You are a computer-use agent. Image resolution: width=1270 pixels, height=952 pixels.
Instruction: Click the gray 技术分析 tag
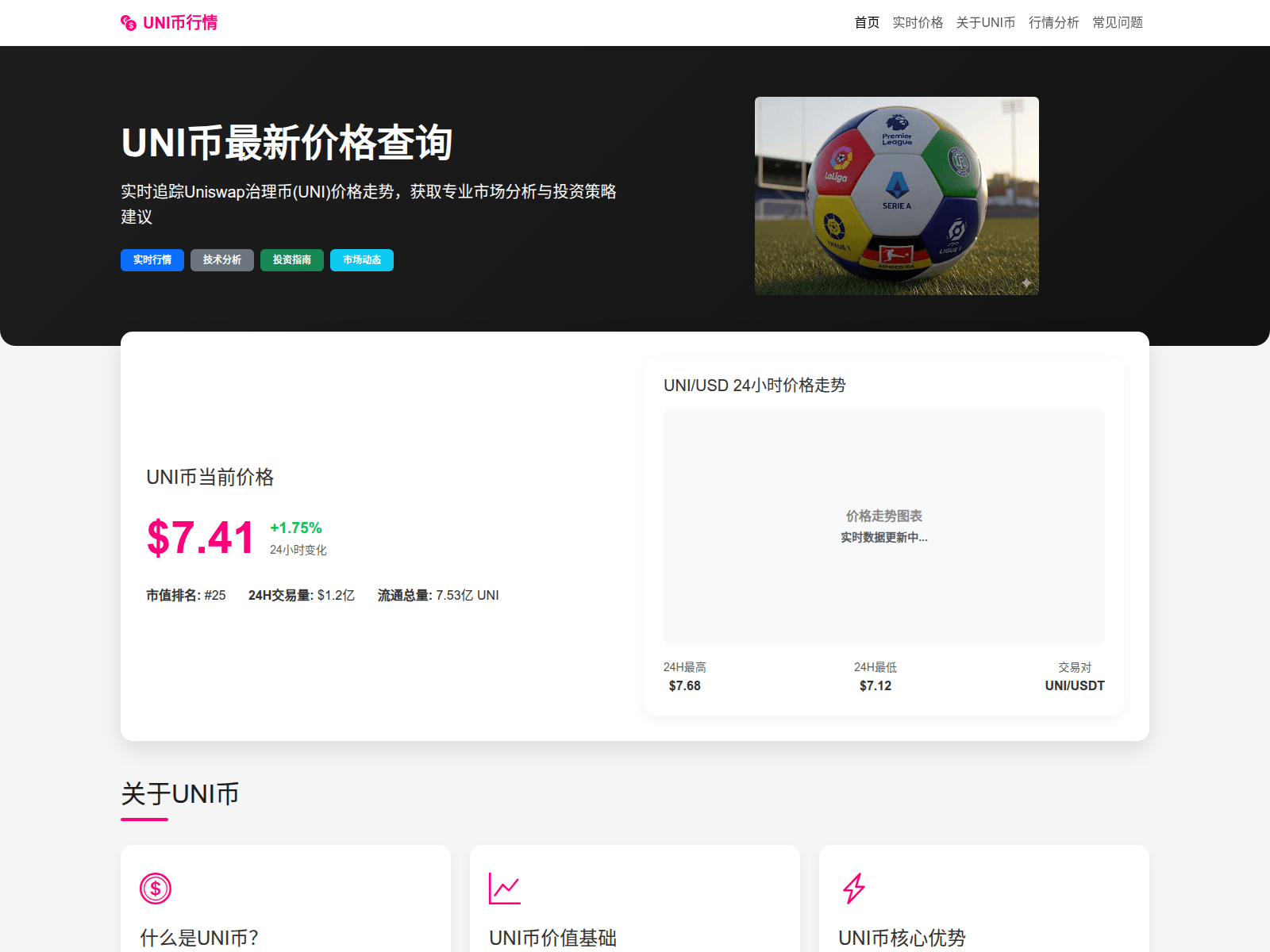tap(222, 260)
